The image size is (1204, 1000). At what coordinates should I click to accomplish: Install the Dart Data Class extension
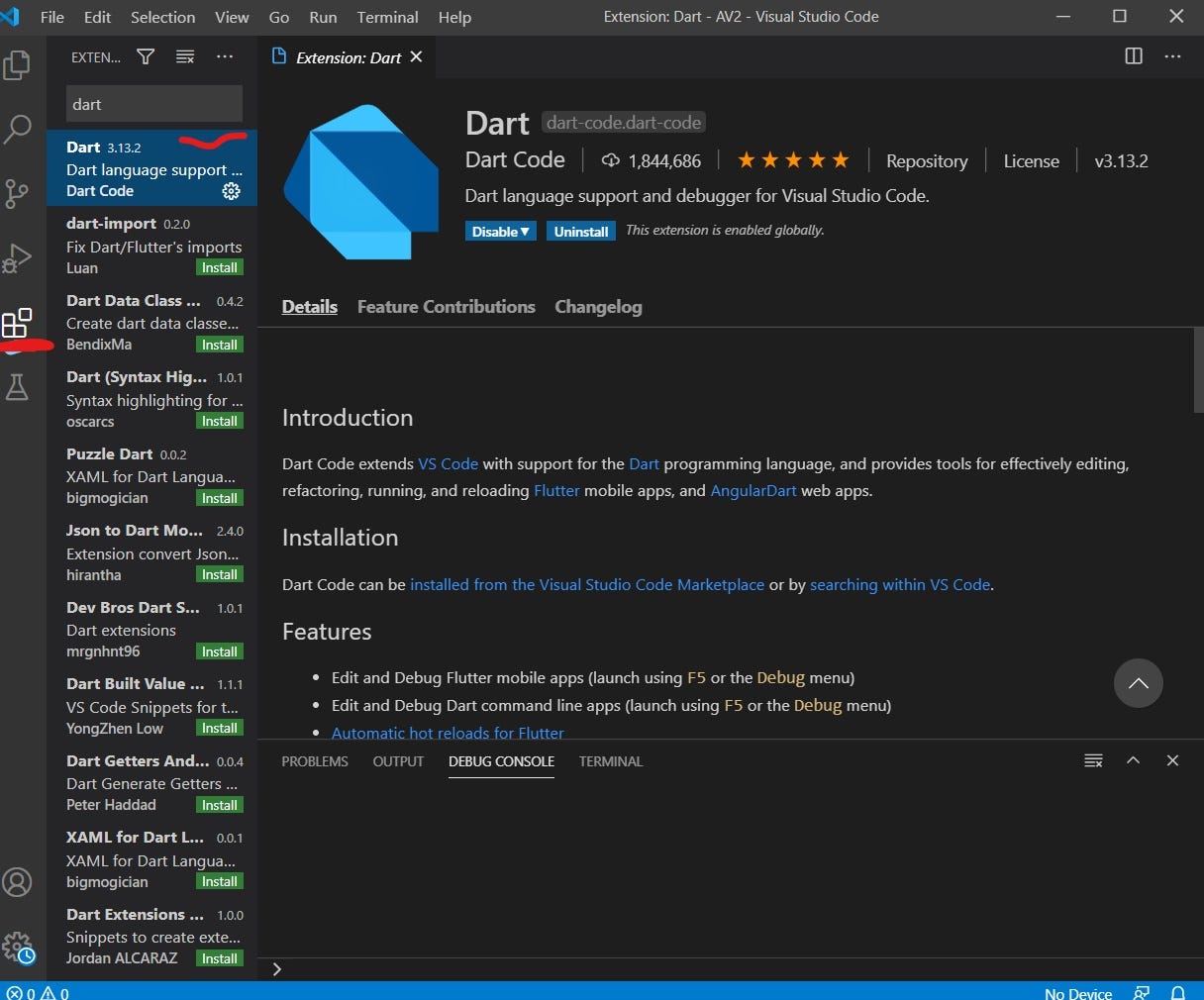(x=220, y=345)
